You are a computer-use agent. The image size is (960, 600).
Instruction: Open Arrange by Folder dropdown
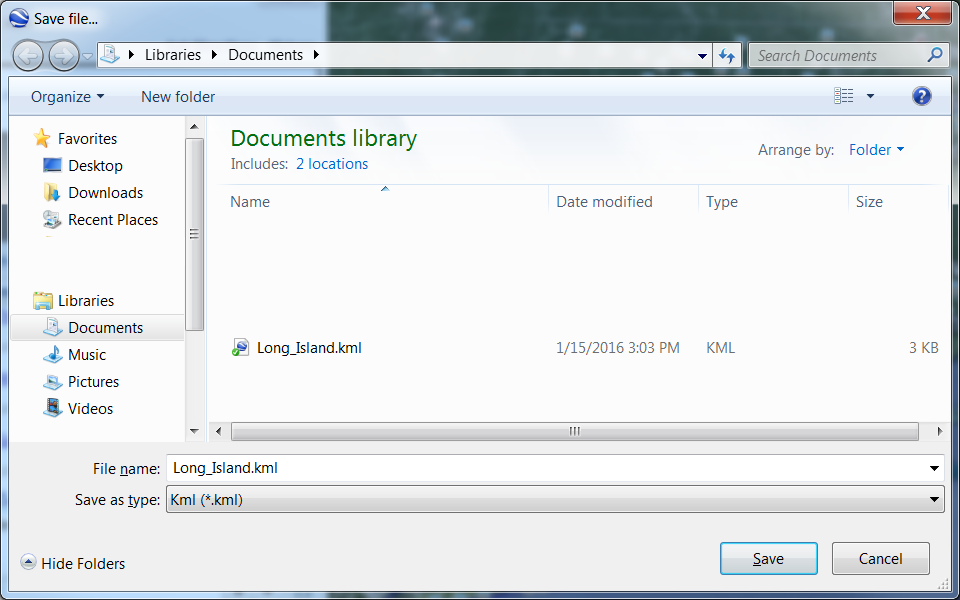pyautogui.click(x=876, y=150)
